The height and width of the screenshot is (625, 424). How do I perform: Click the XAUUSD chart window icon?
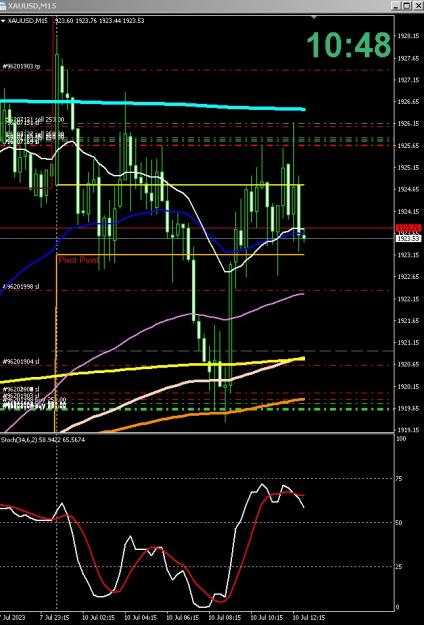[3, 6]
